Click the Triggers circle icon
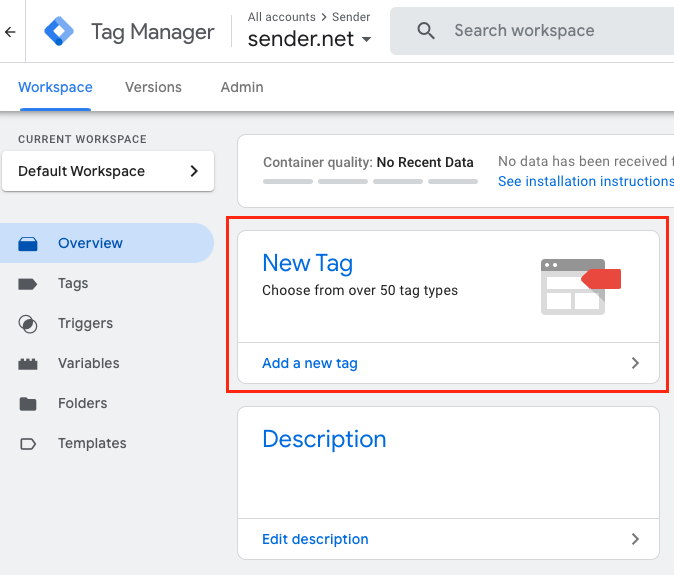Image resolution: width=674 pixels, height=575 pixels. [28, 324]
